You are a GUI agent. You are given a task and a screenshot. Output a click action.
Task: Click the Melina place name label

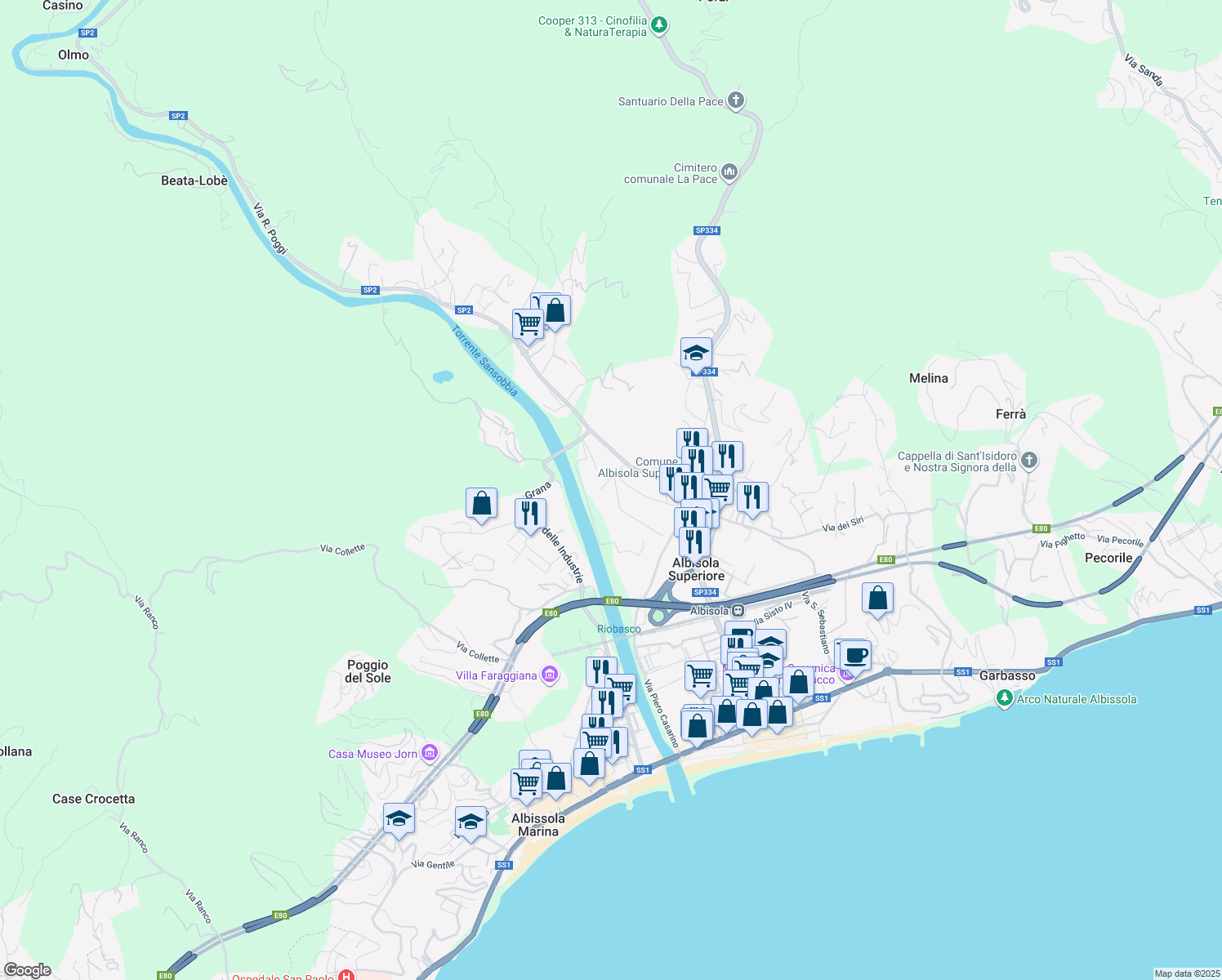[x=928, y=378]
